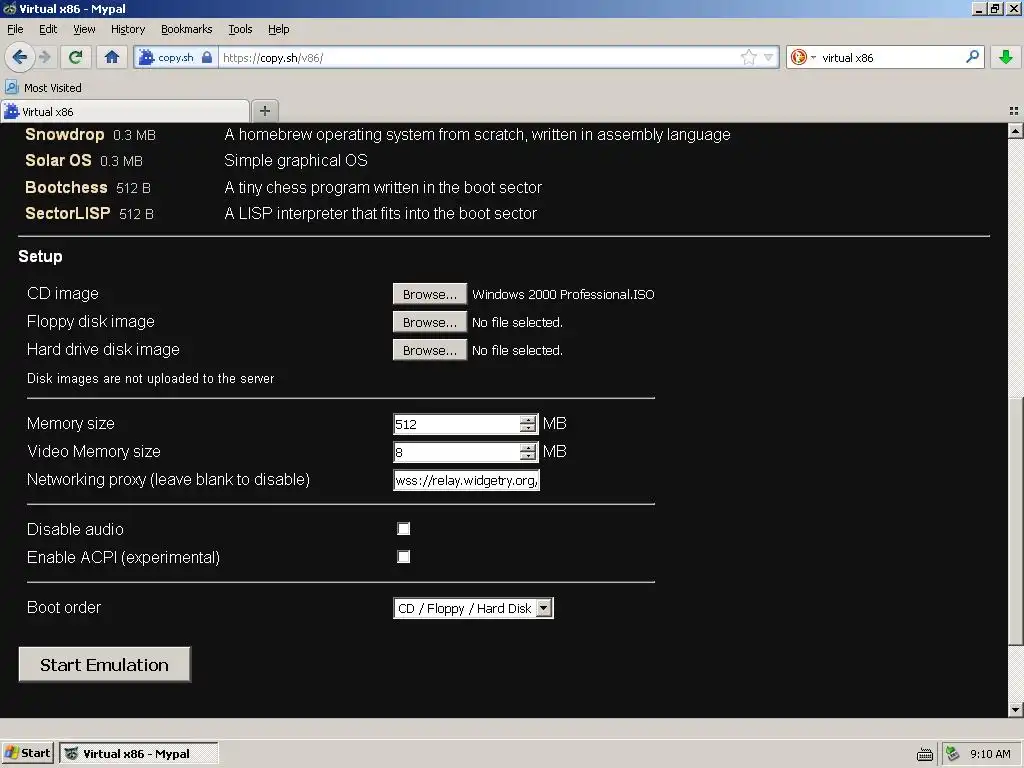1024x768 pixels.
Task: Open the Bookmarks menu
Action: [187, 29]
